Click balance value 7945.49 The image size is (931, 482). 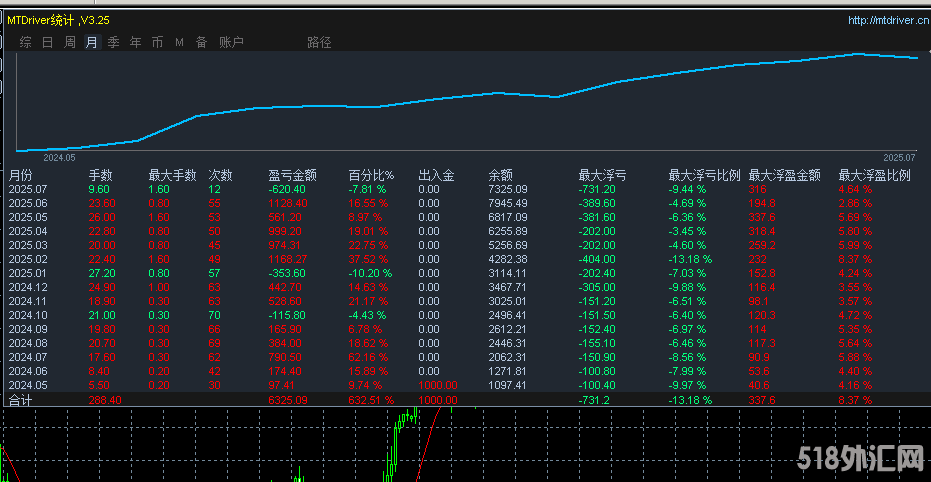pyautogui.click(x=508, y=204)
